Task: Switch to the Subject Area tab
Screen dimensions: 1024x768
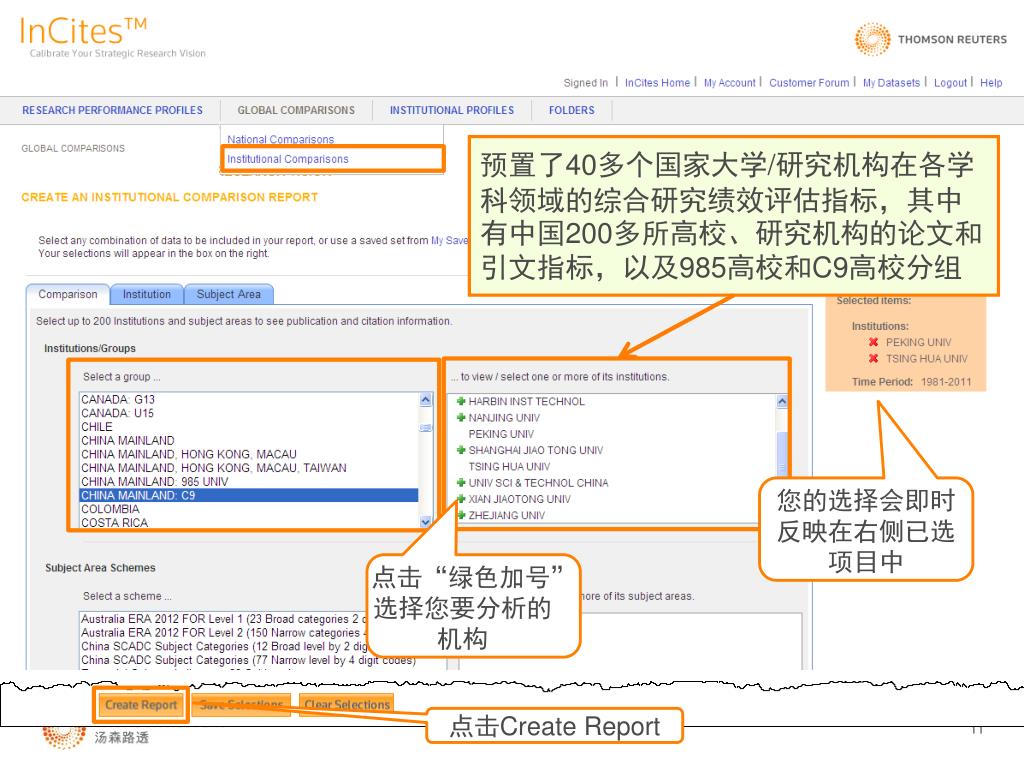Action: tap(229, 295)
